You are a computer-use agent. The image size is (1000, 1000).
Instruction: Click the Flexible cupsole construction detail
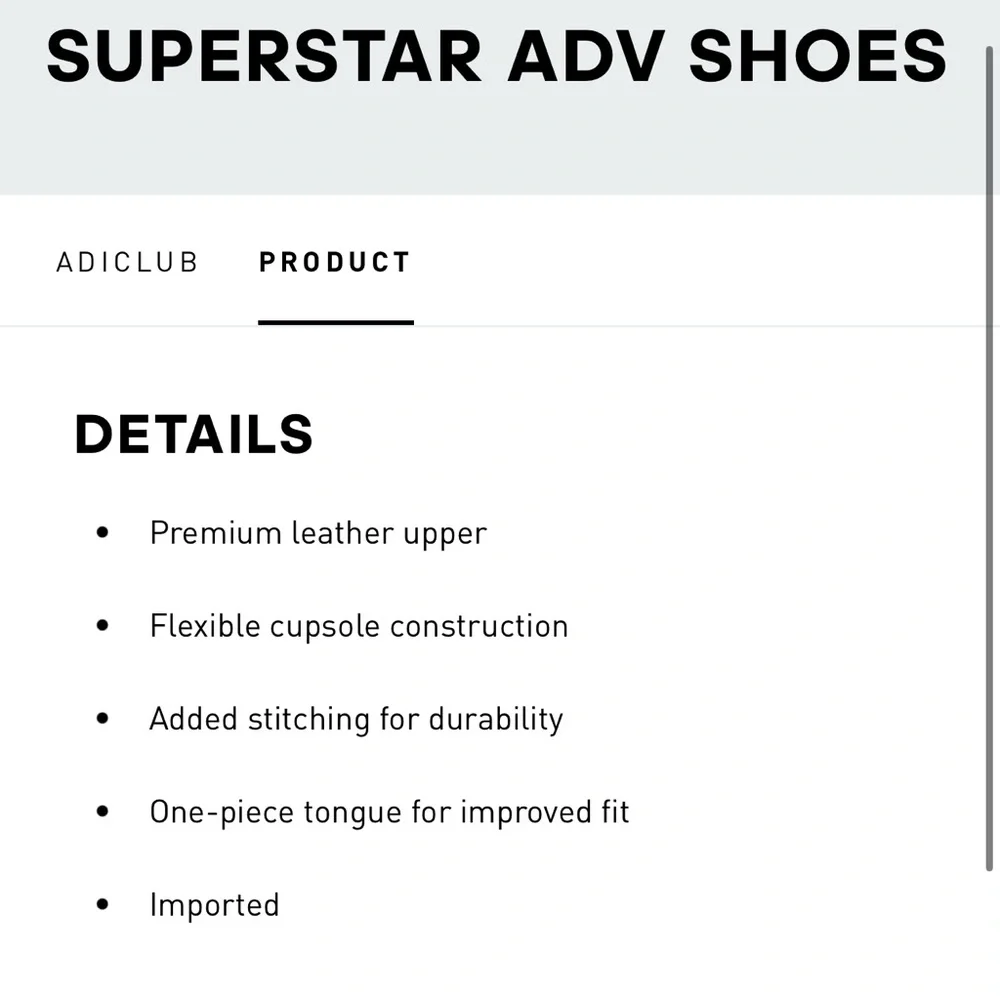(358, 625)
